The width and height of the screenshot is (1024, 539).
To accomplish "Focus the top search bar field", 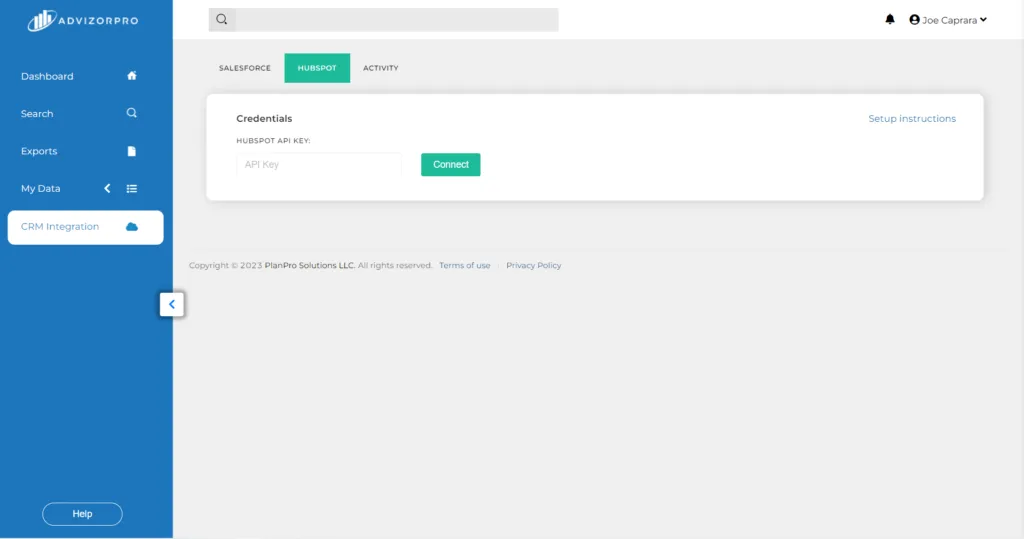I will pyautogui.click(x=397, y=20).
